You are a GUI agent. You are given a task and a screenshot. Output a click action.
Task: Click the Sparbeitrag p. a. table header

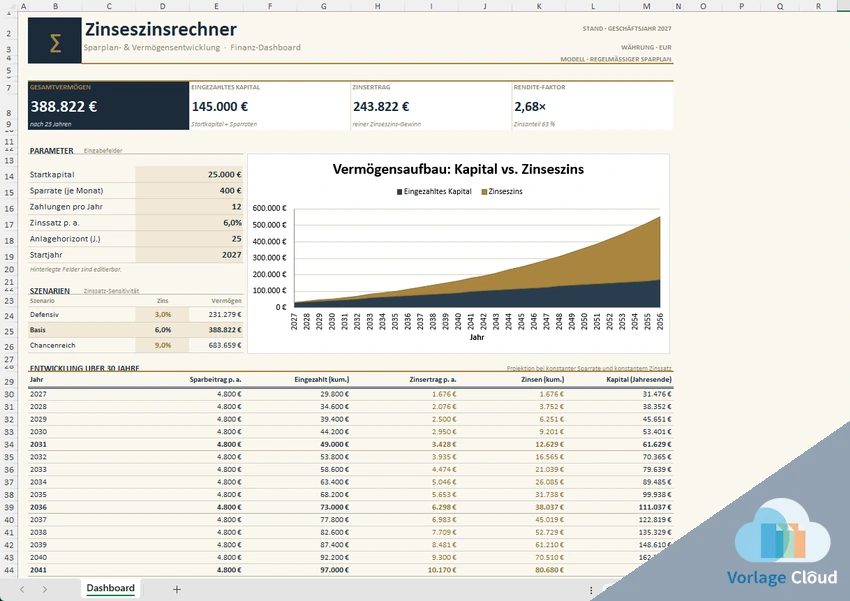215,379
